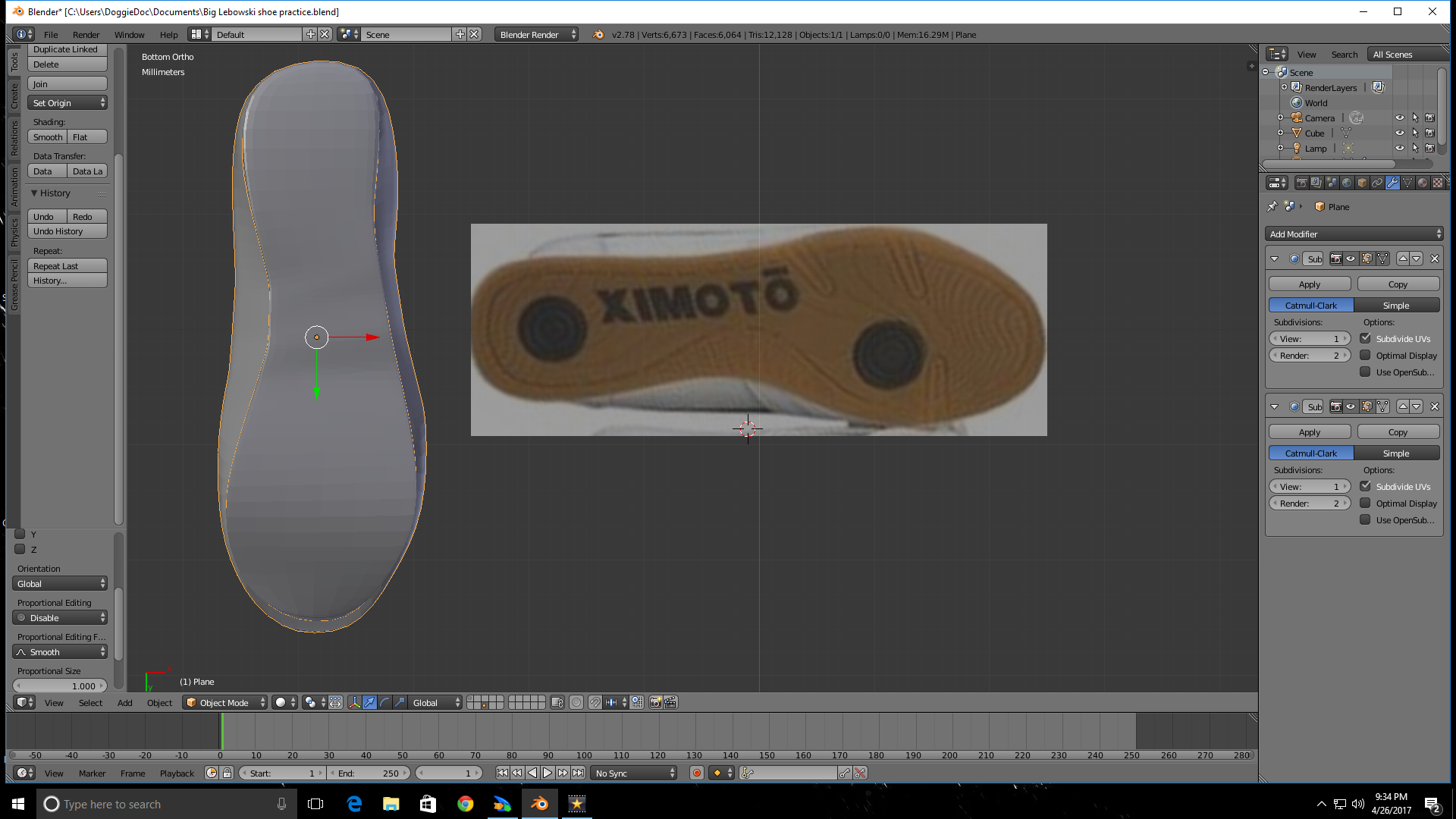Enable Optimal Display in second modifier
The image size is (1456, 819).
tap(1365, 503)
